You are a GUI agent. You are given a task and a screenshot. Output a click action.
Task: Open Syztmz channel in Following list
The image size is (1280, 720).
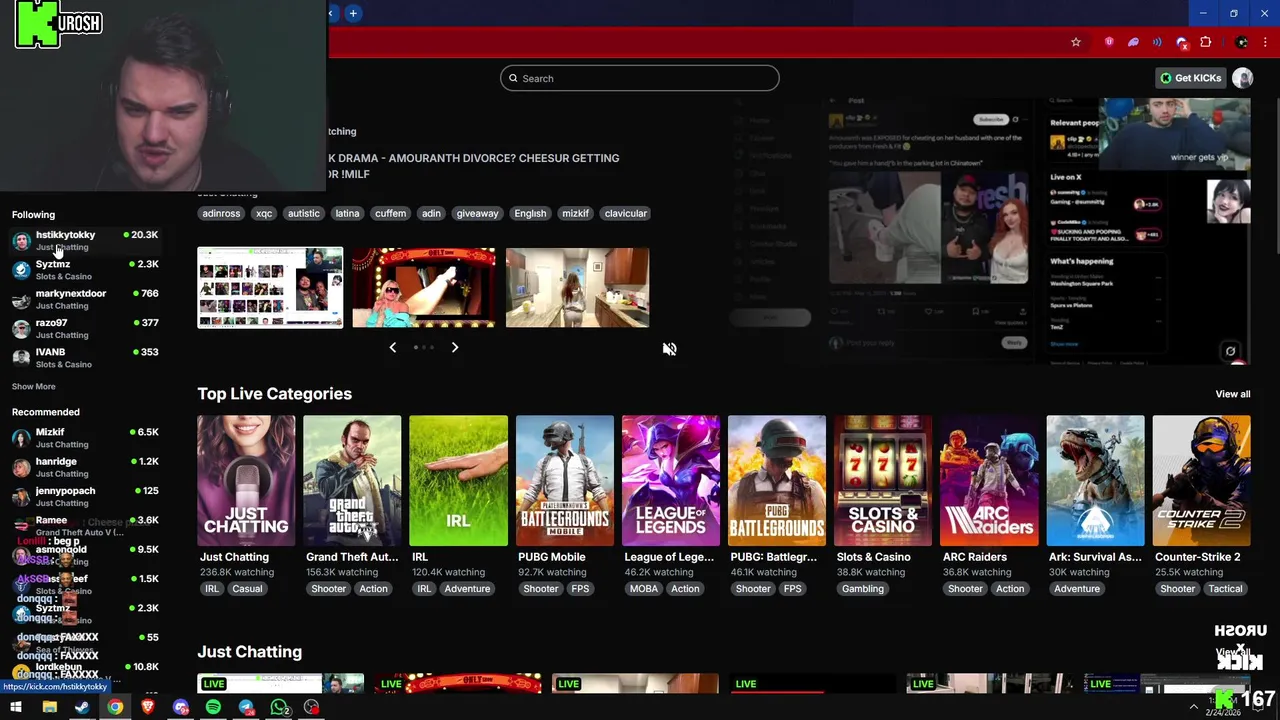85,270
